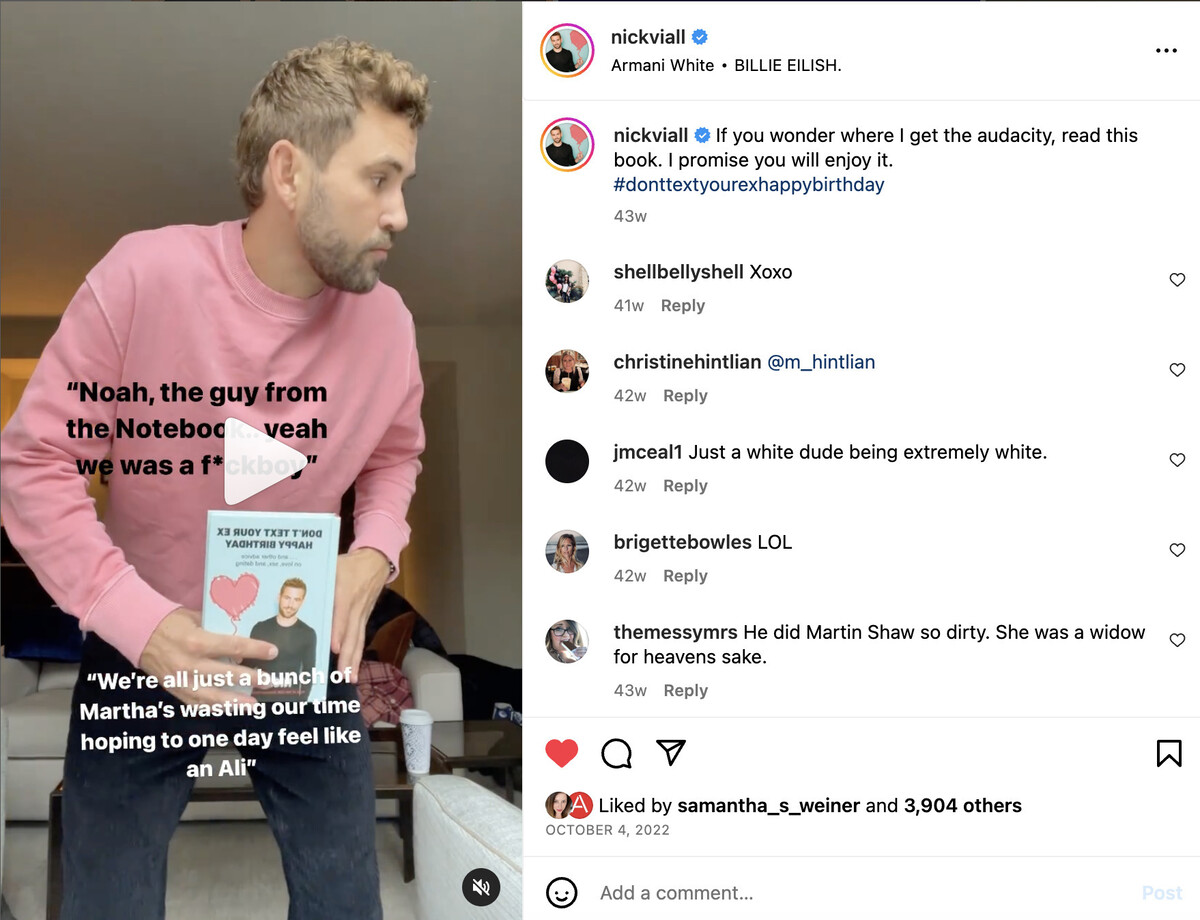Like christinehintlian's comment heart
The width and height of the screenshot is (1200, 920).
pos(1177,370)
